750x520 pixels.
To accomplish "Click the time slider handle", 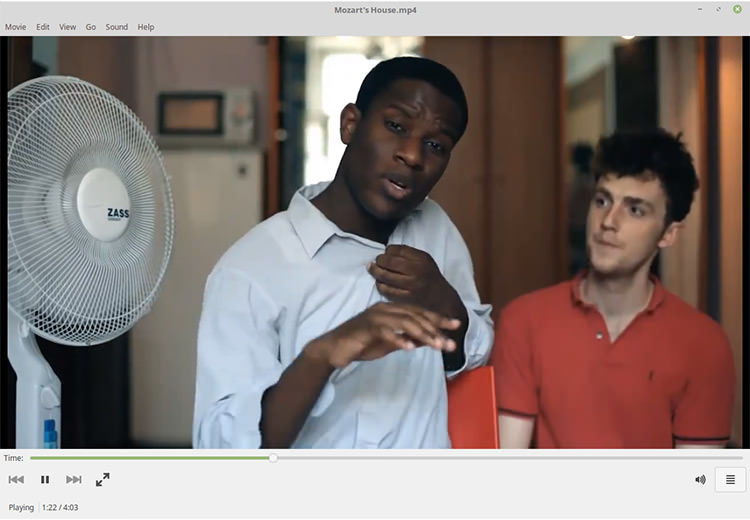I will (273, 458).
